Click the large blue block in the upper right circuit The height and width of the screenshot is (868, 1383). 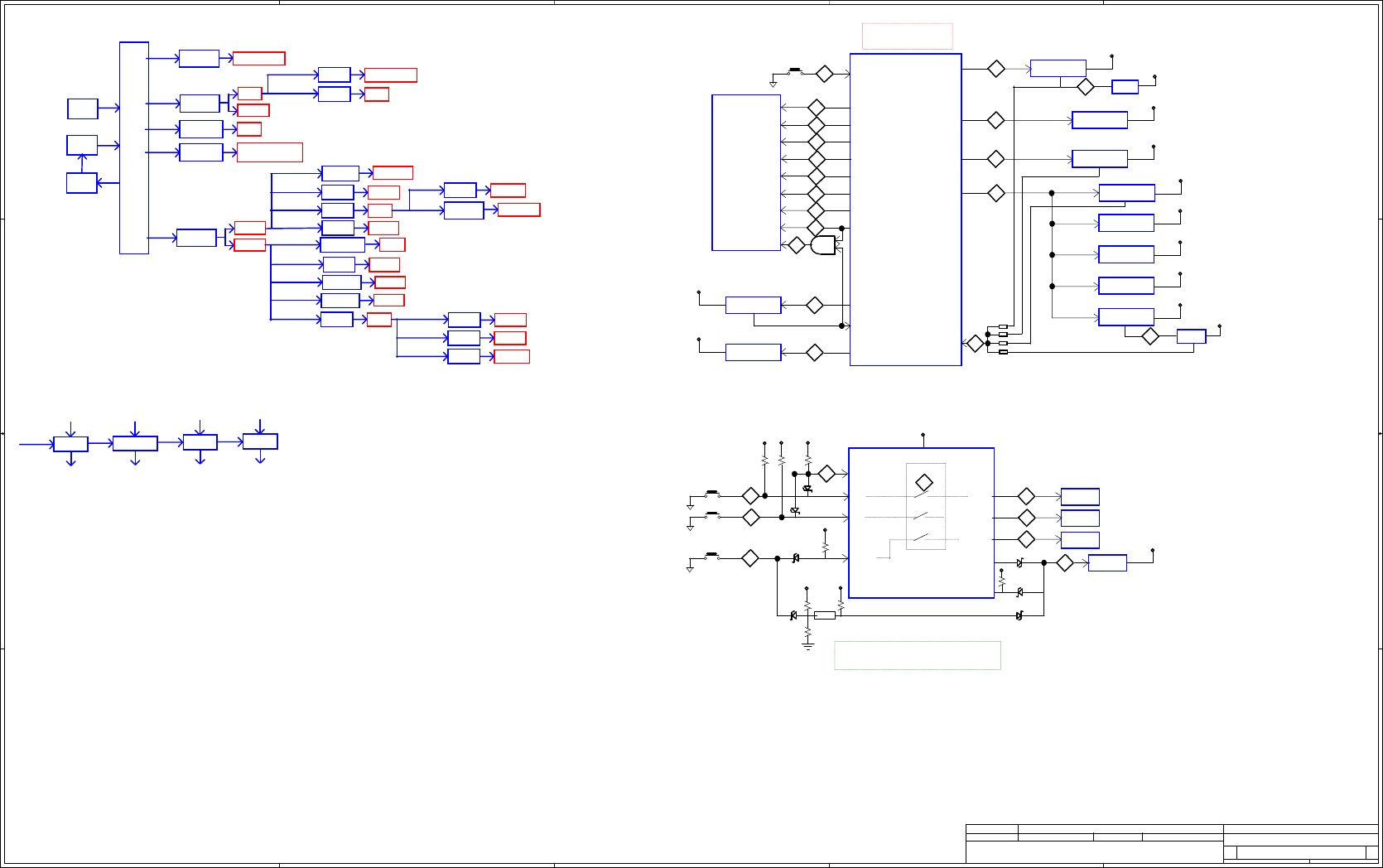coord(906,210)
